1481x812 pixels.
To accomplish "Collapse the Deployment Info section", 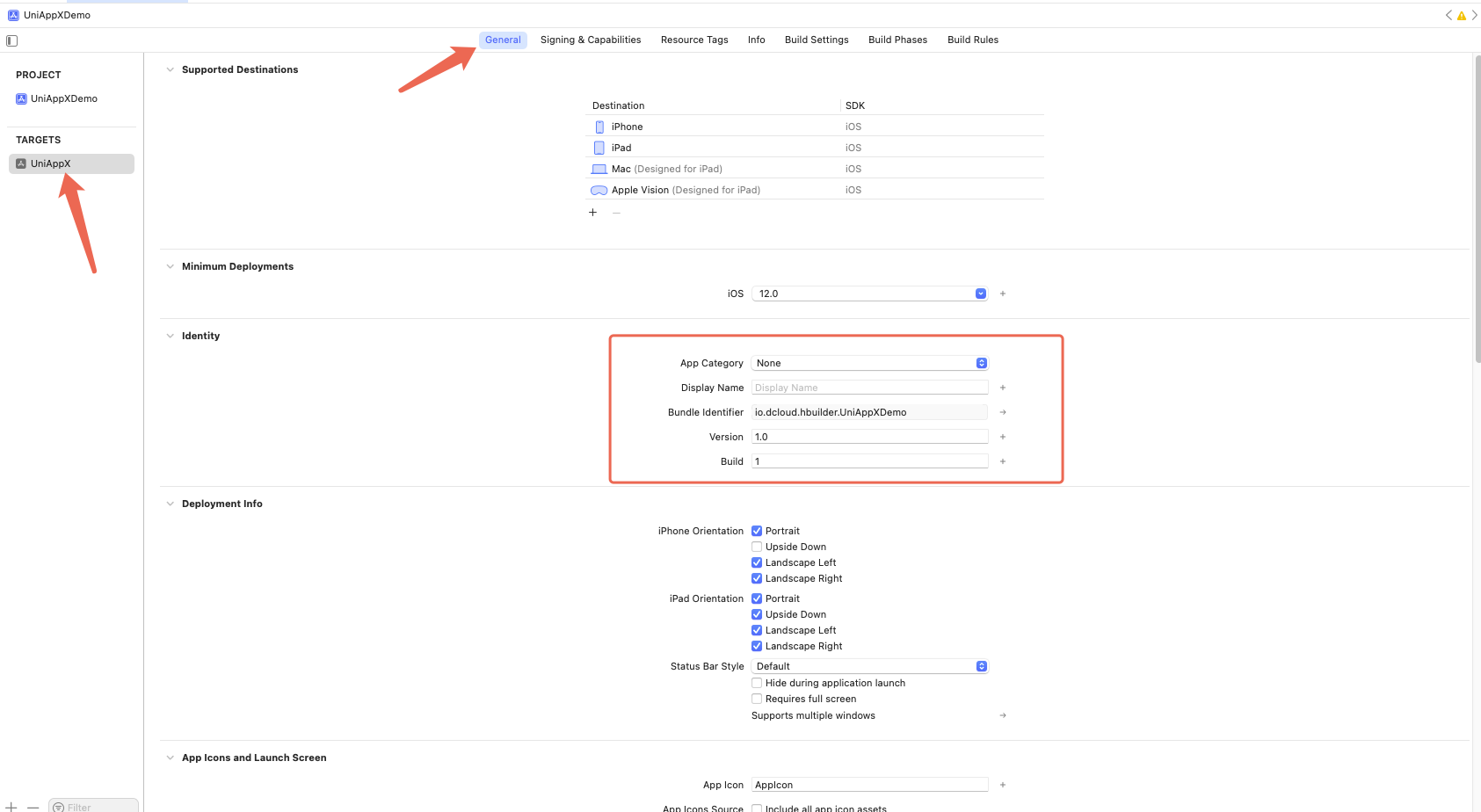I will click(170, 504).
